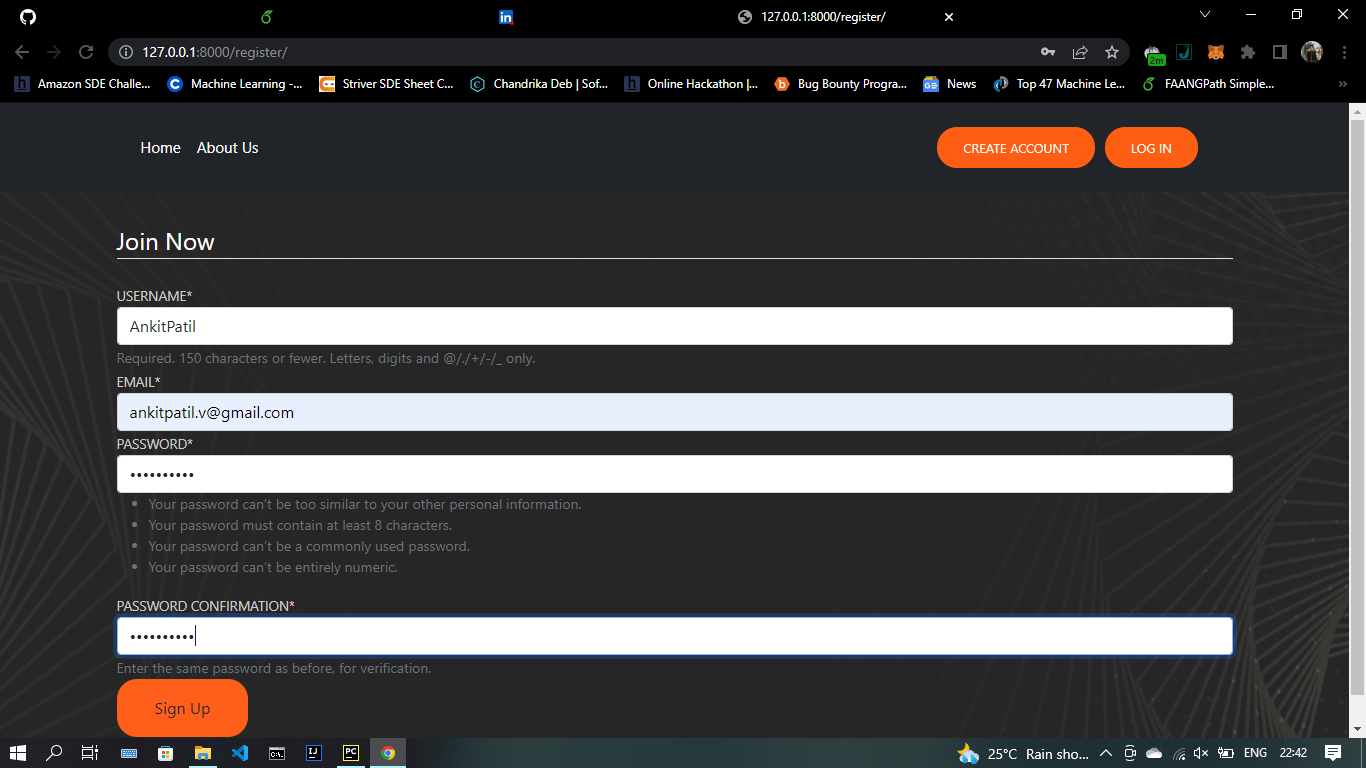
Task: Switch to the LinkedIn browser tab
Action: pyautogui.click(x=506, y=17)
